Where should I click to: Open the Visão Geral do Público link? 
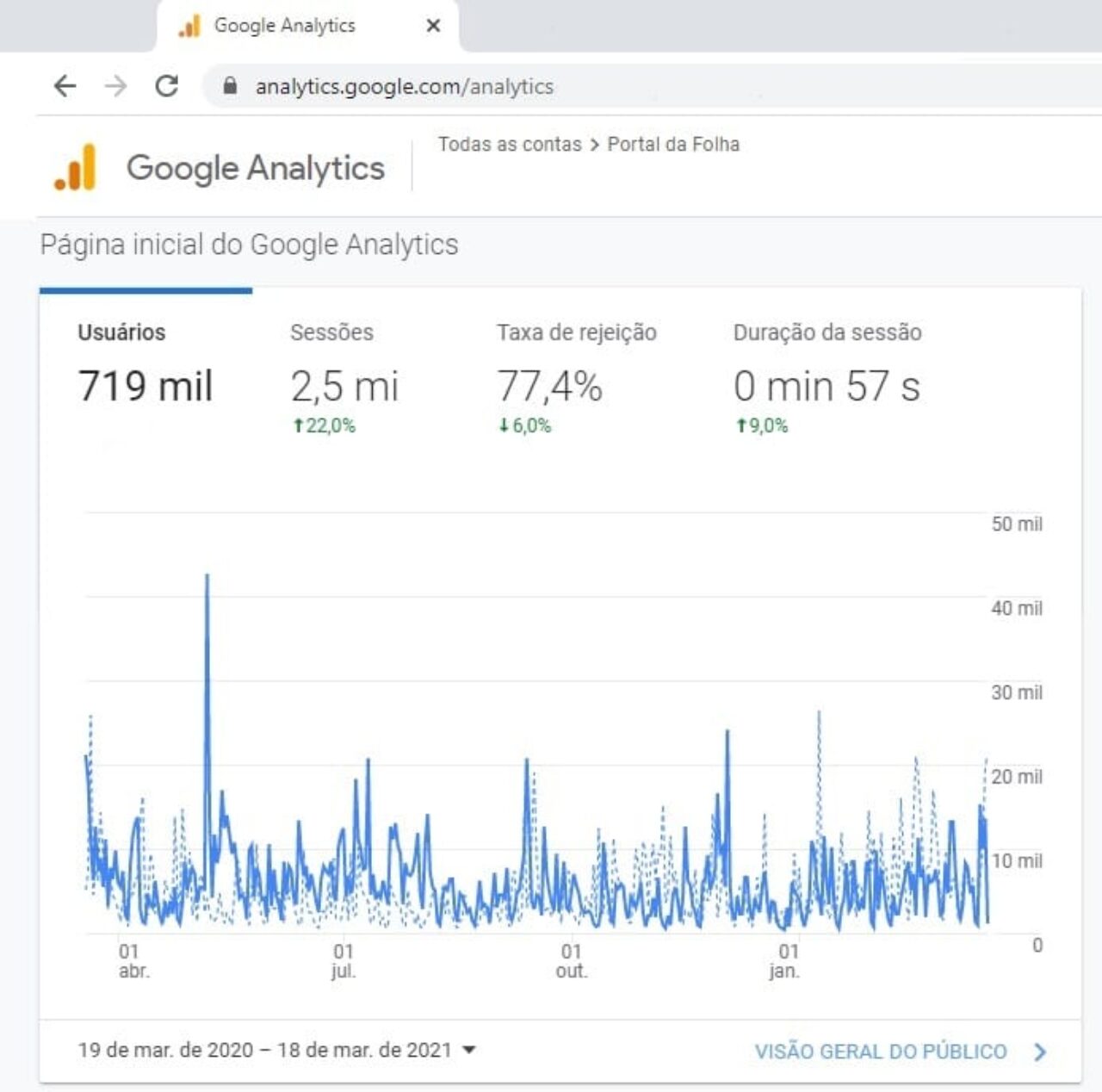881,1052
